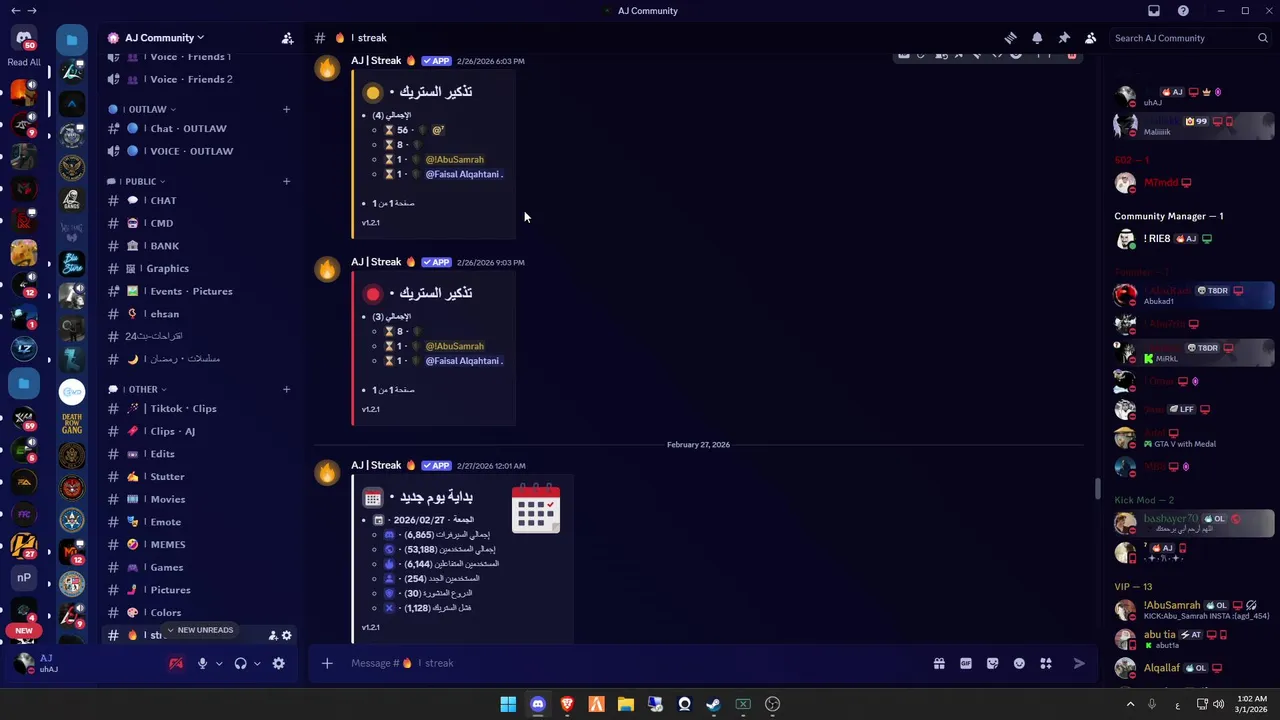
Task: Open the GIF picker
Action: [x=966, y=663]
